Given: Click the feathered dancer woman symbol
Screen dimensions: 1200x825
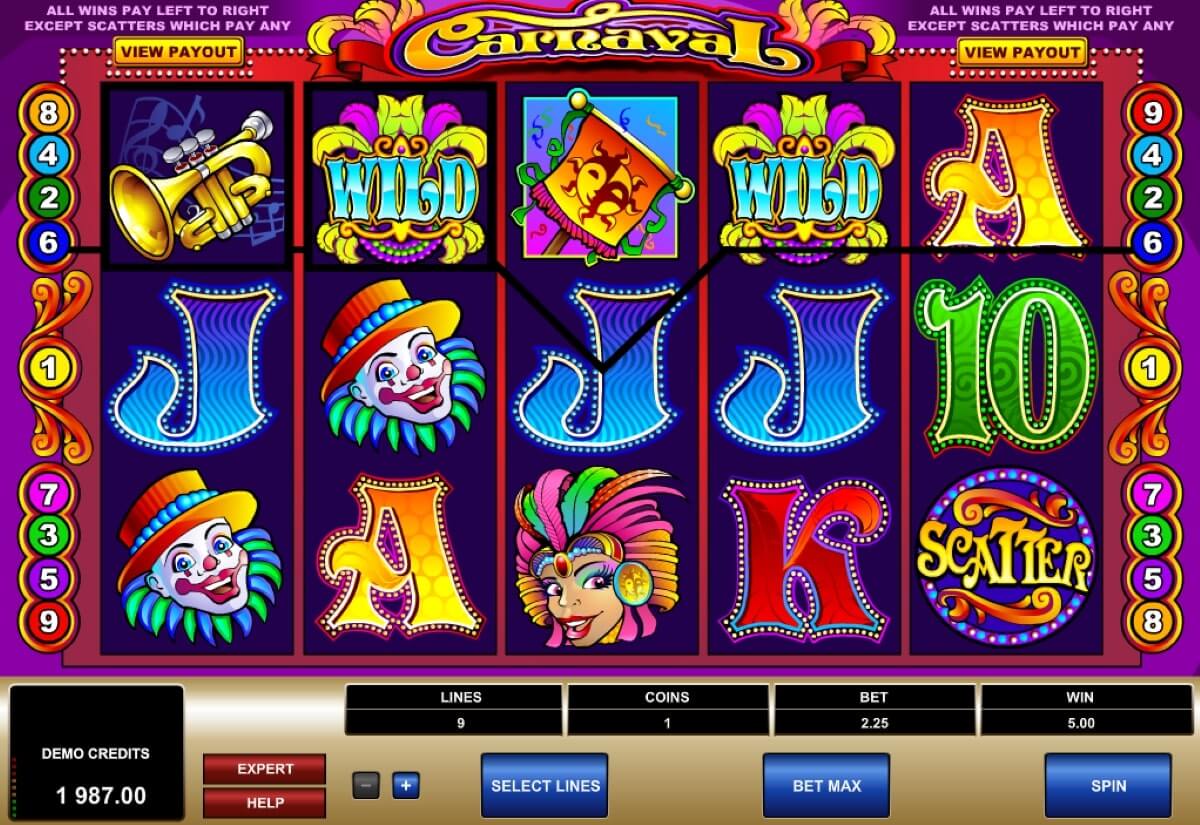Looking at the screenshot, I should pos(598,558).
